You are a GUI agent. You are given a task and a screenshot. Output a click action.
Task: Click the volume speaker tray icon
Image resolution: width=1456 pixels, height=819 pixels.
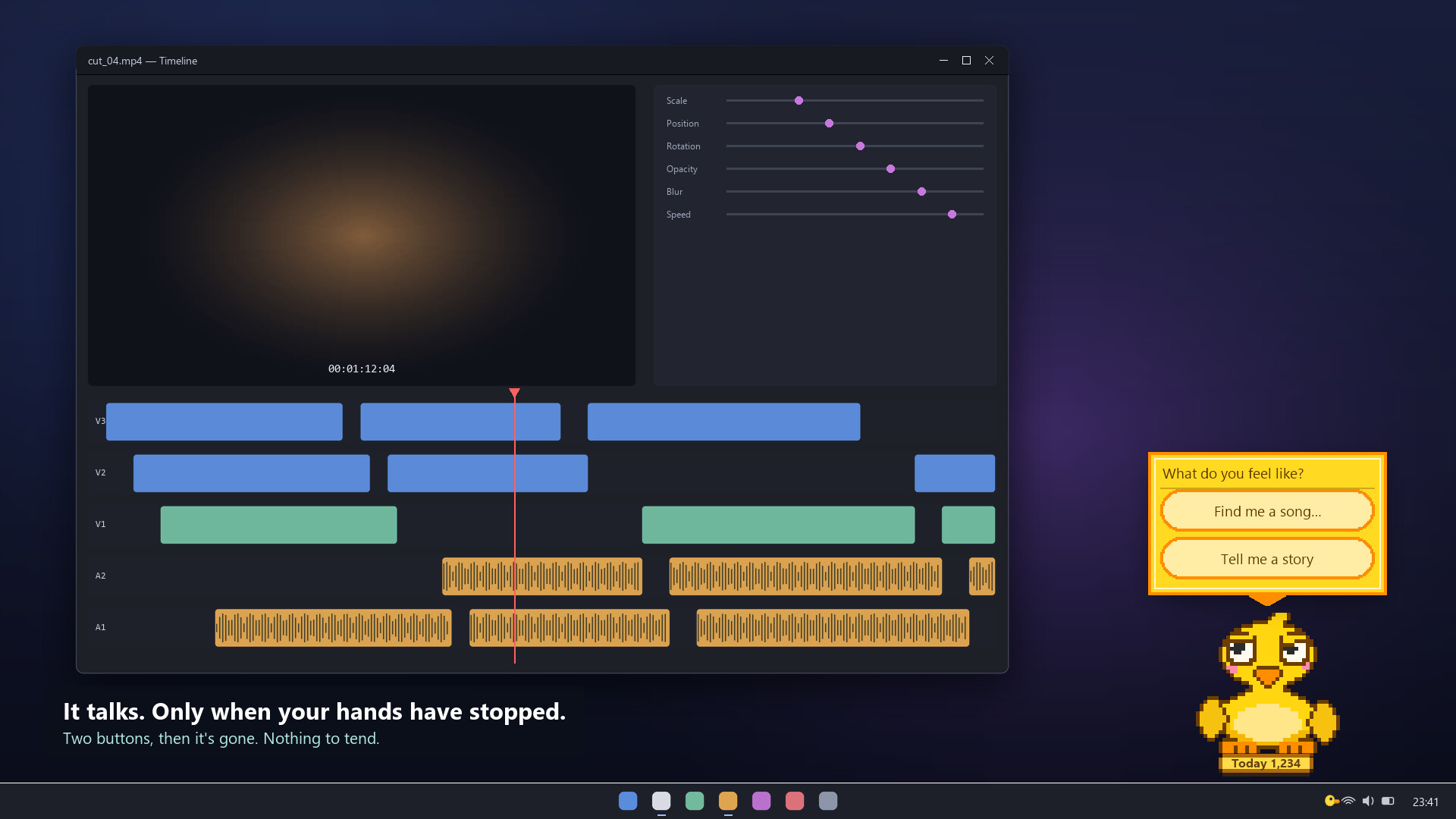pyautogui.click(x=1368, y=801)
